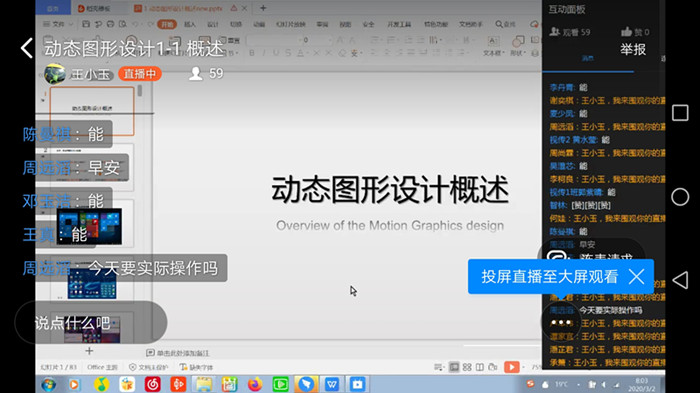
Task: Select the 特色功能 ribbon tab
Action: click(x=436, y=24)
